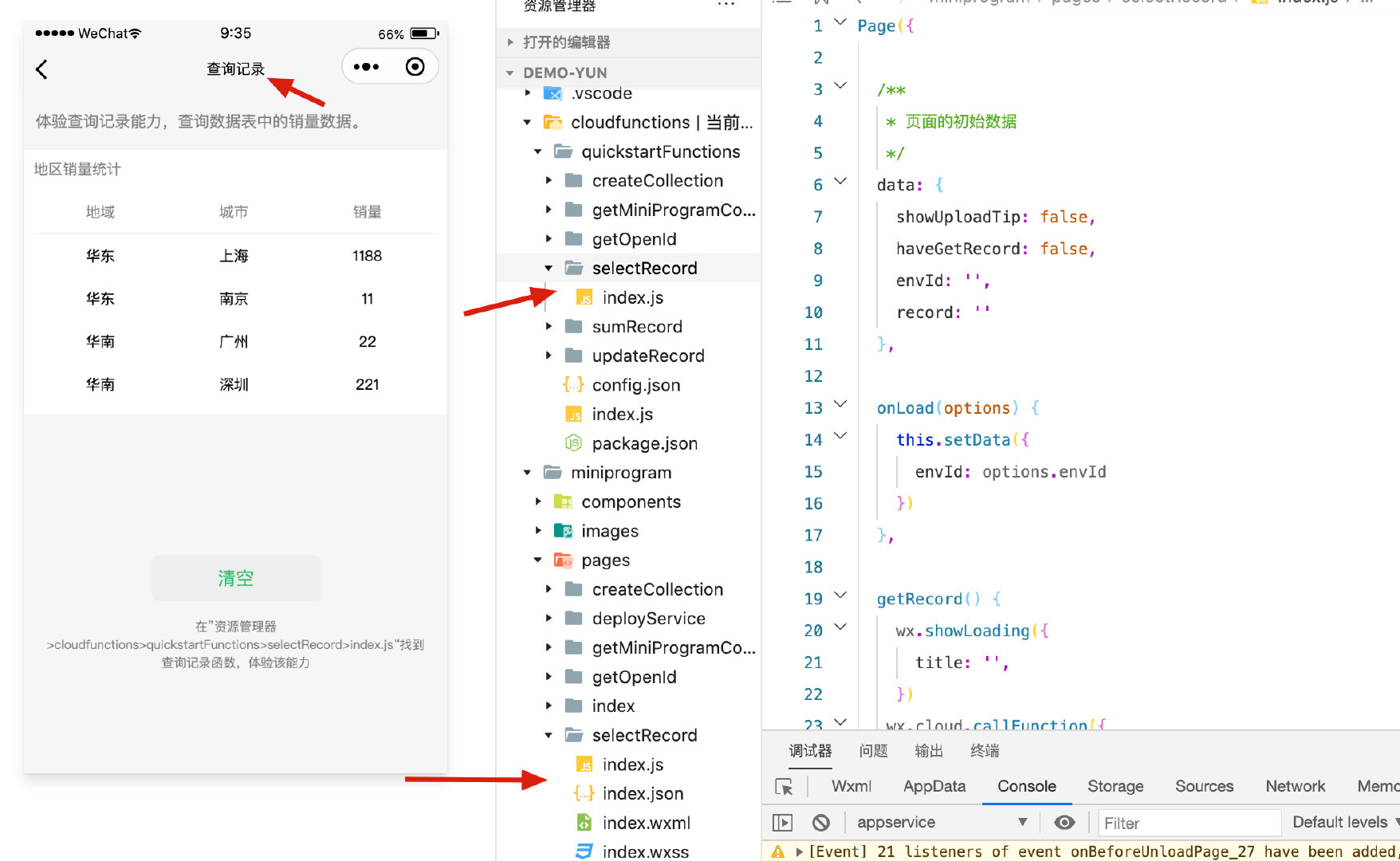Close mini program with the circle capsule button
The image size is (1400, 861).
[x=415, y=67]
